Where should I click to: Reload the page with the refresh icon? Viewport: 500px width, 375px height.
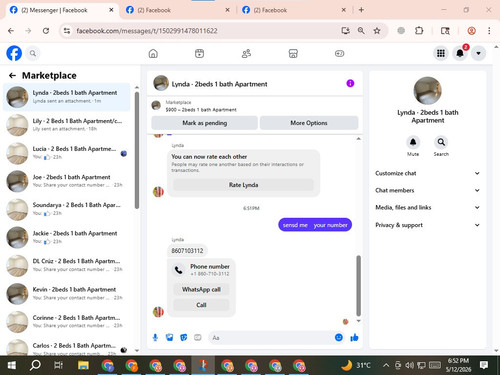tap(46, 31)
